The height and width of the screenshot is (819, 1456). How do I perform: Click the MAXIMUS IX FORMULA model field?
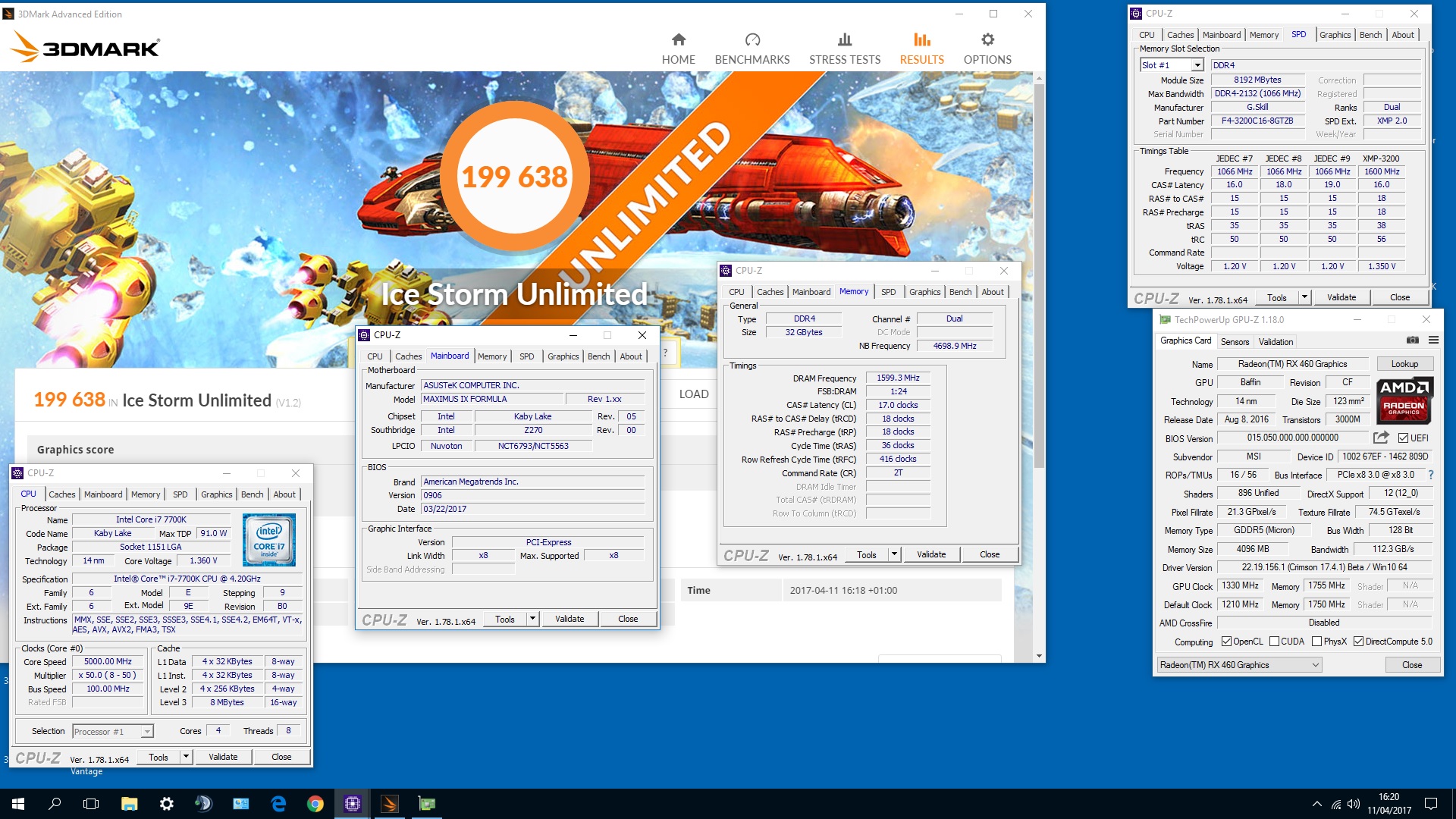(493, 399)
